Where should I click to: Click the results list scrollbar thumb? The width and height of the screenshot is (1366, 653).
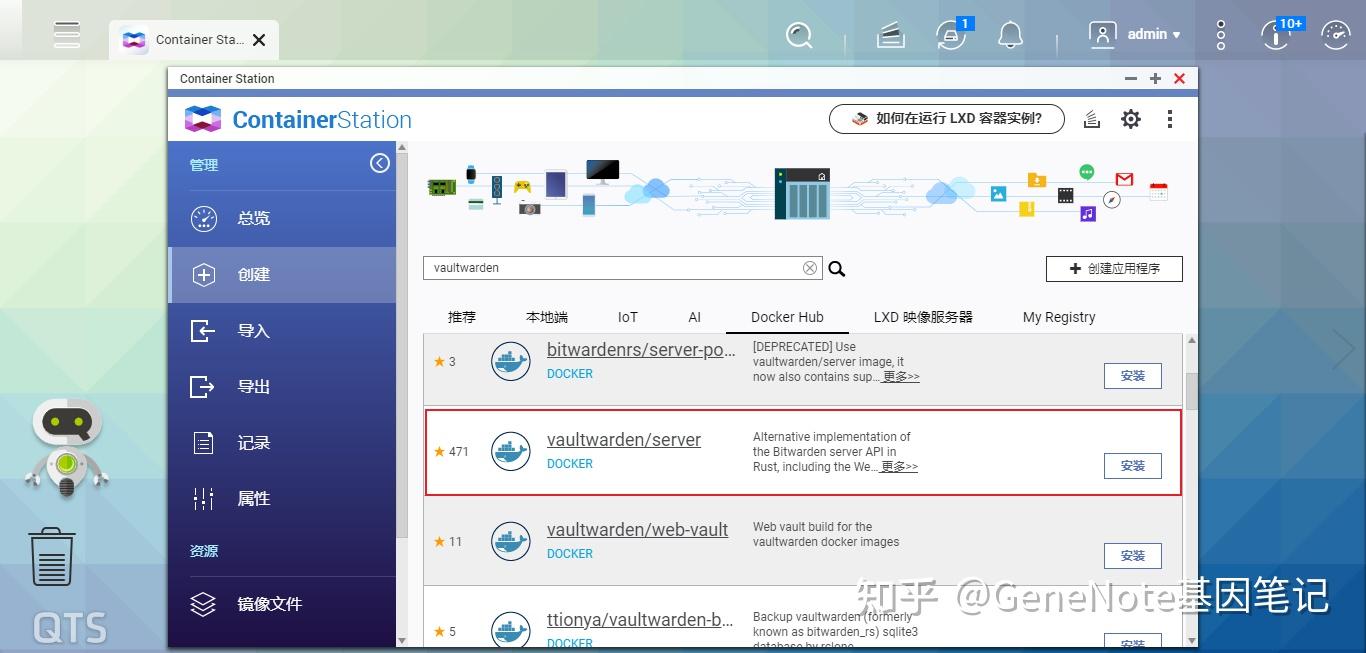pyautogui.click(x=1191, y=392)
